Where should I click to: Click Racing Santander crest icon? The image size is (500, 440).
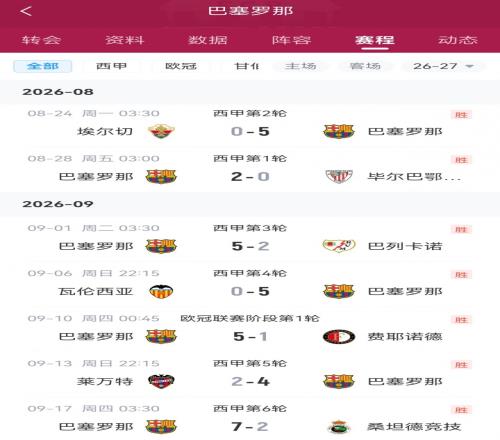[339, 427]
